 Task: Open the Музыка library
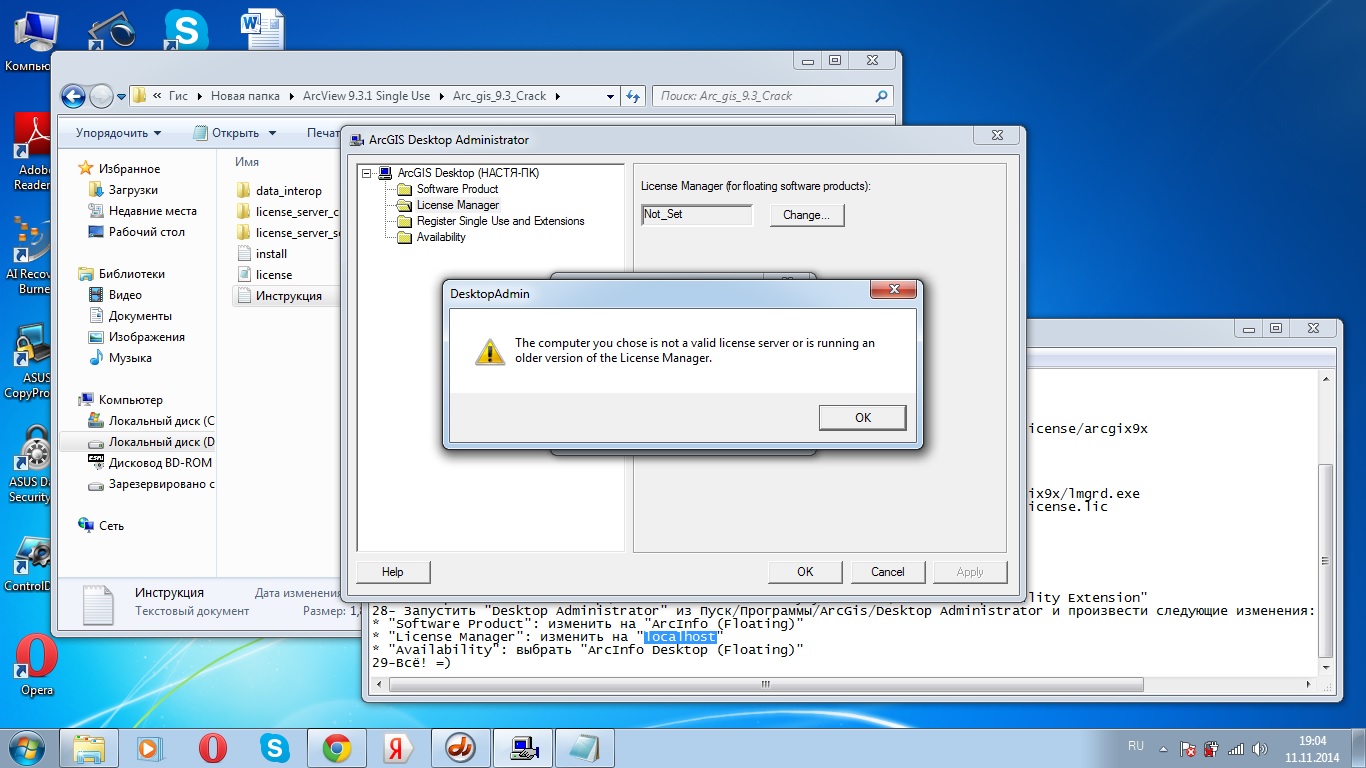pos(130,358)
